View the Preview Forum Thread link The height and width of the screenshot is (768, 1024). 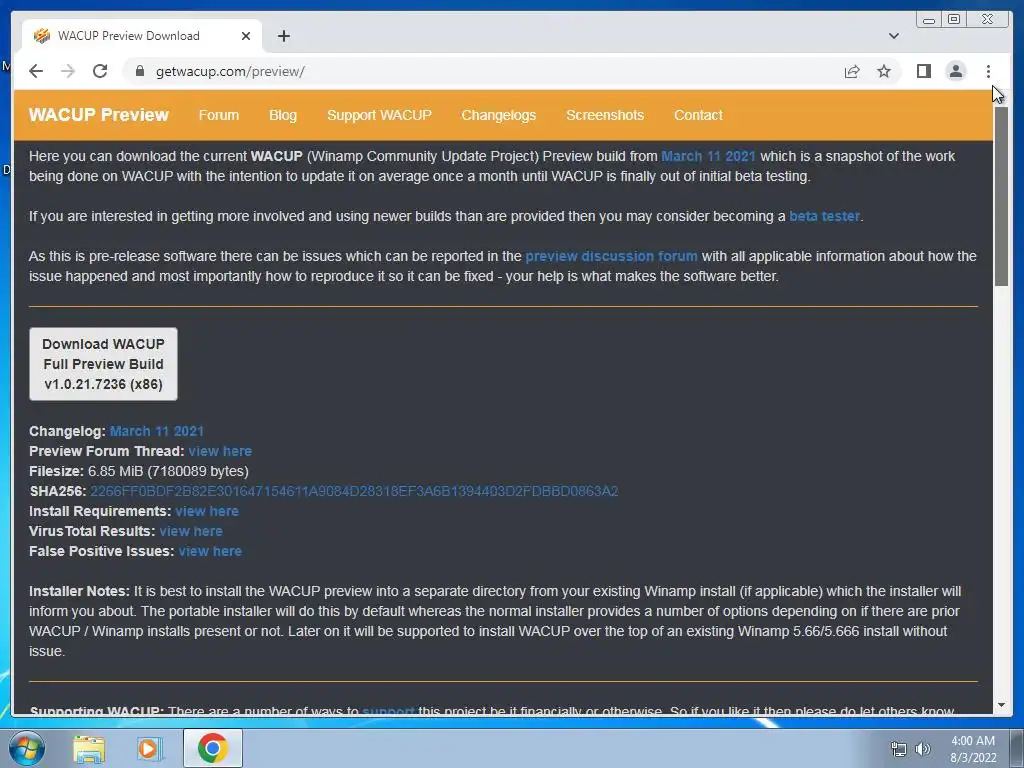click(220, 451)
